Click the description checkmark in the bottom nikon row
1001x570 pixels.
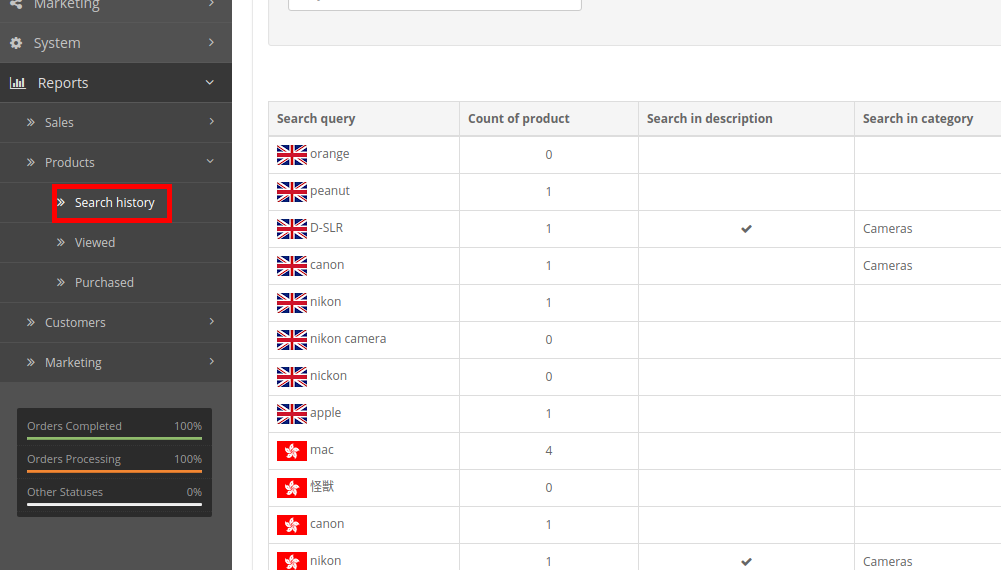[746, 562]
